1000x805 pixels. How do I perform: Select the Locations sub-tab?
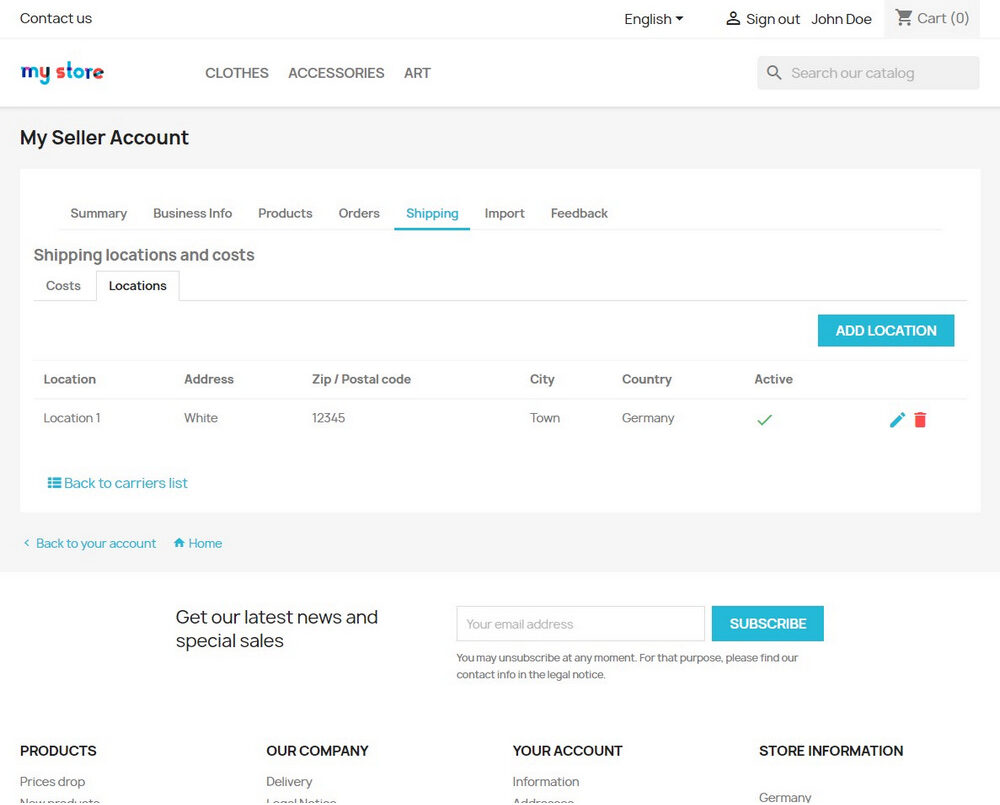click(x=138, y=286)
